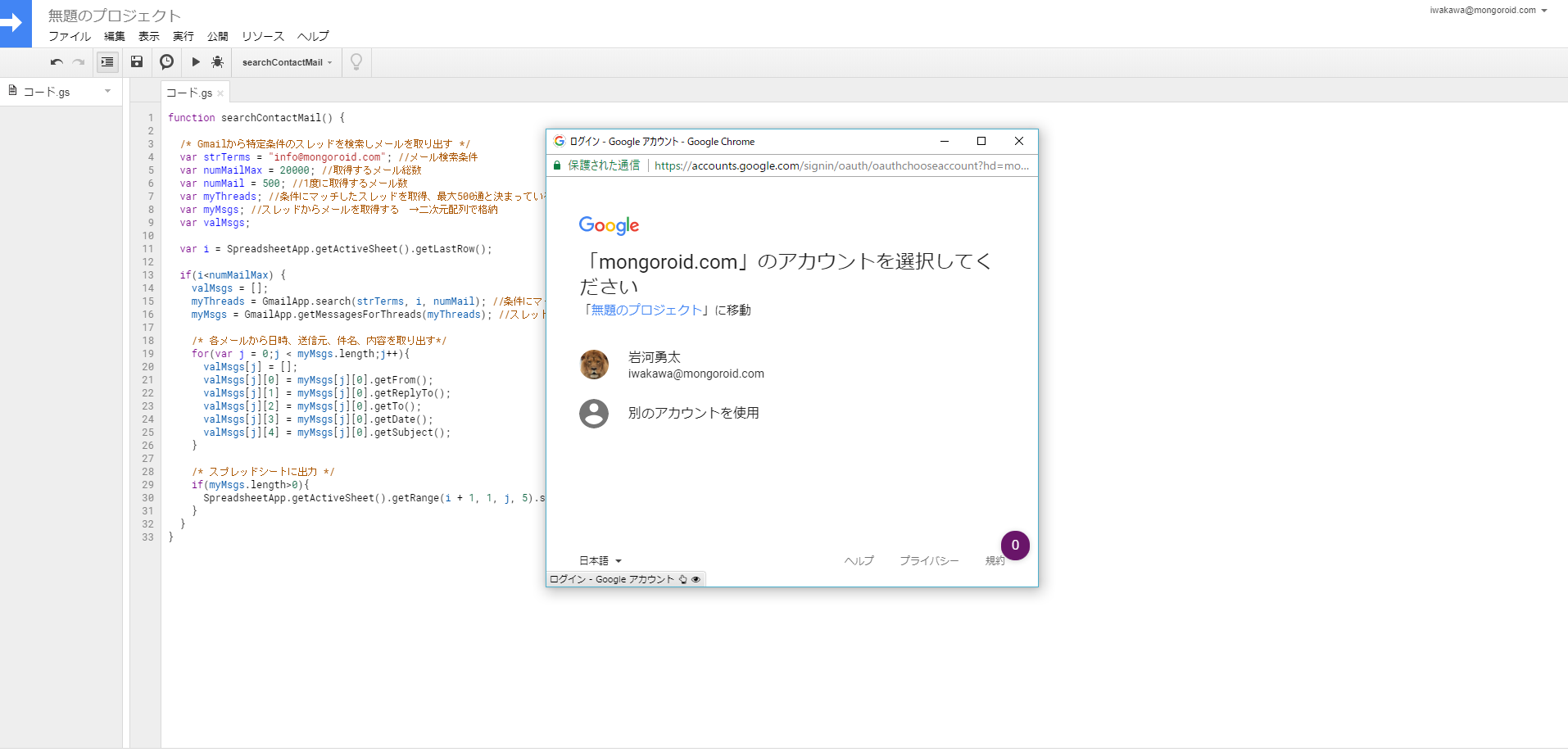Click eye icon in popup status bar

point(696,579)
